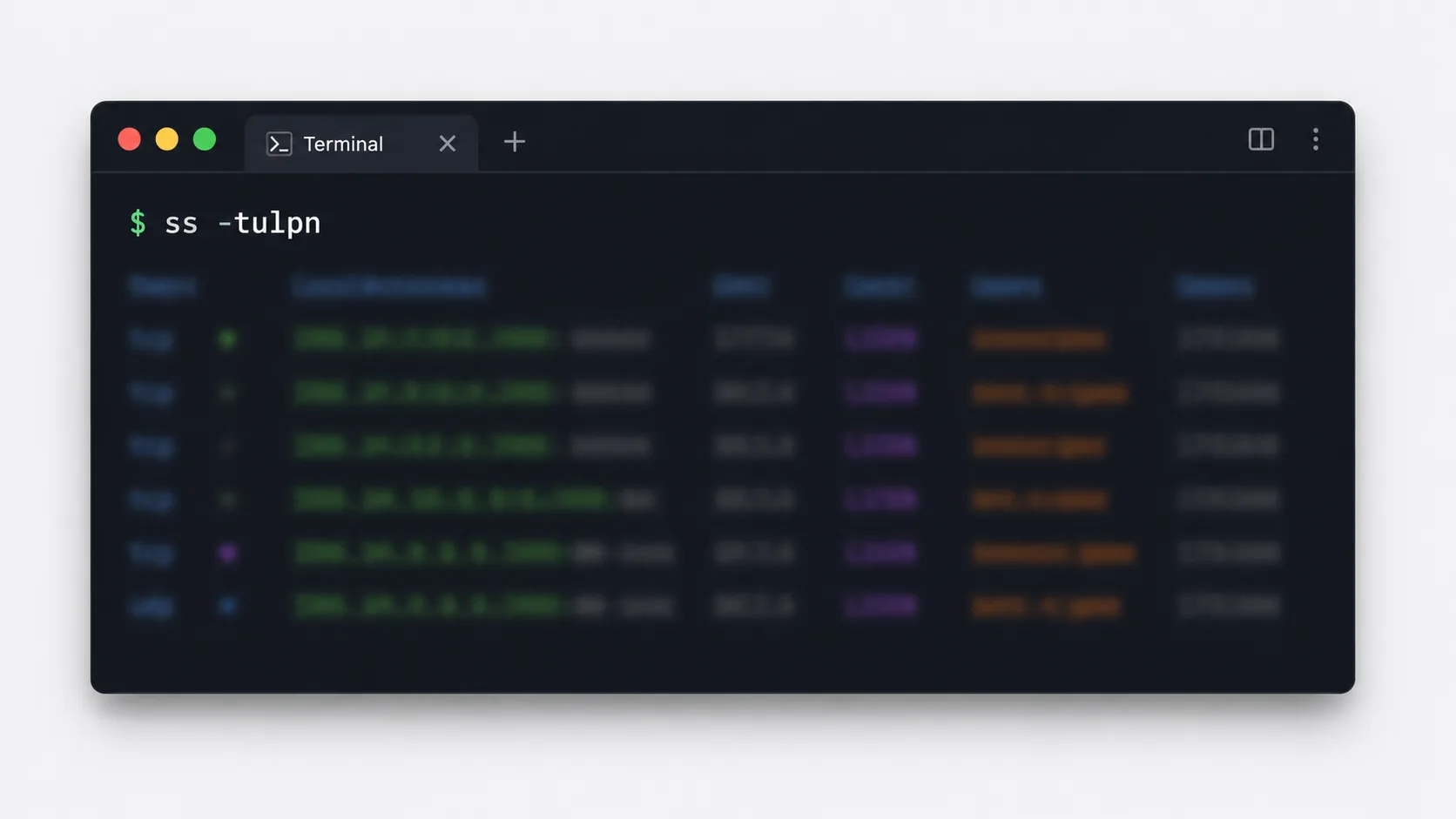Click the yellow minimize window button
1456x819 pixels.
[x=167, y=139]
